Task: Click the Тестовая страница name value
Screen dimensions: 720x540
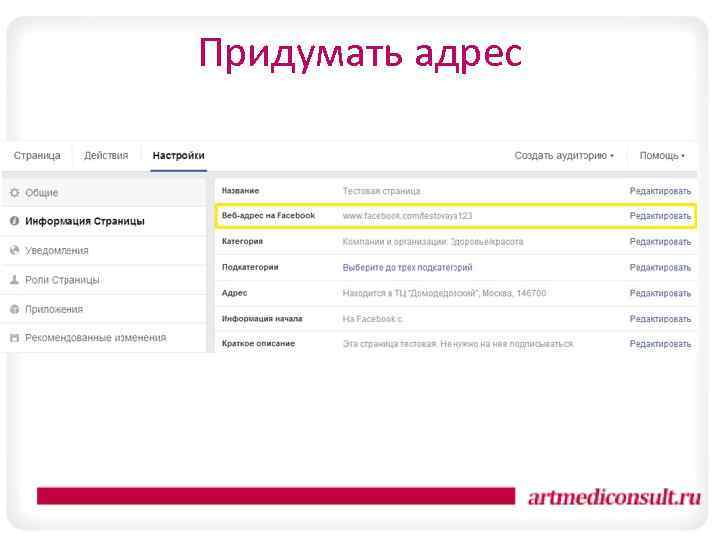Action: click(x=382, y=191)
